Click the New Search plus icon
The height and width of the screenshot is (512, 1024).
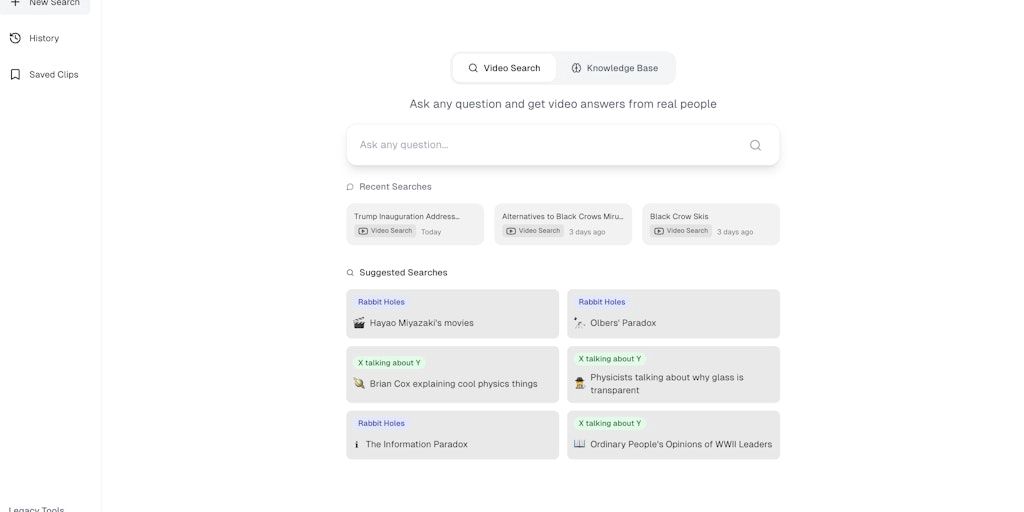point(15,3)
